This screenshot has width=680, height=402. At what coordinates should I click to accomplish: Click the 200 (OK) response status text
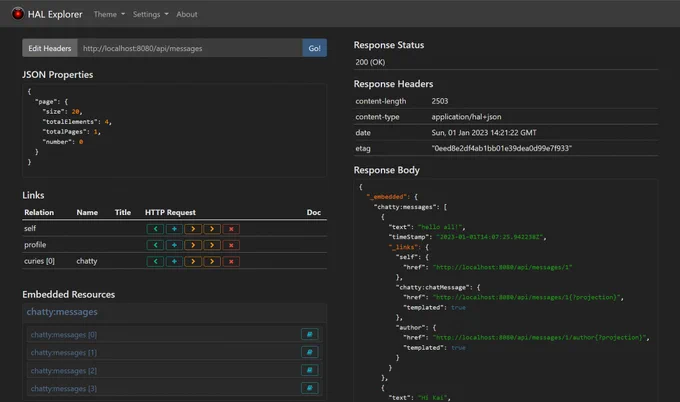pos(370,62)
